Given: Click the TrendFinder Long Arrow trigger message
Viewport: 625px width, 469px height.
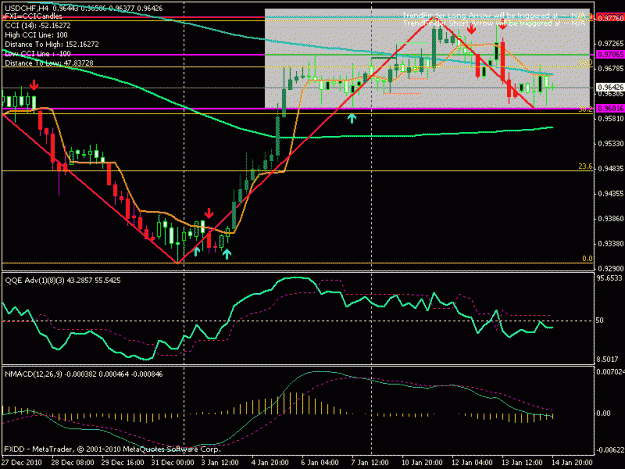Looking at the screenshot, I should coord(494,16).
